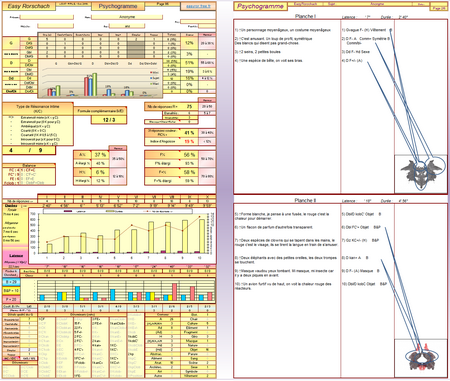
Task: Click the Easy Rorschach title box
Action: click(x=29, y=6)
